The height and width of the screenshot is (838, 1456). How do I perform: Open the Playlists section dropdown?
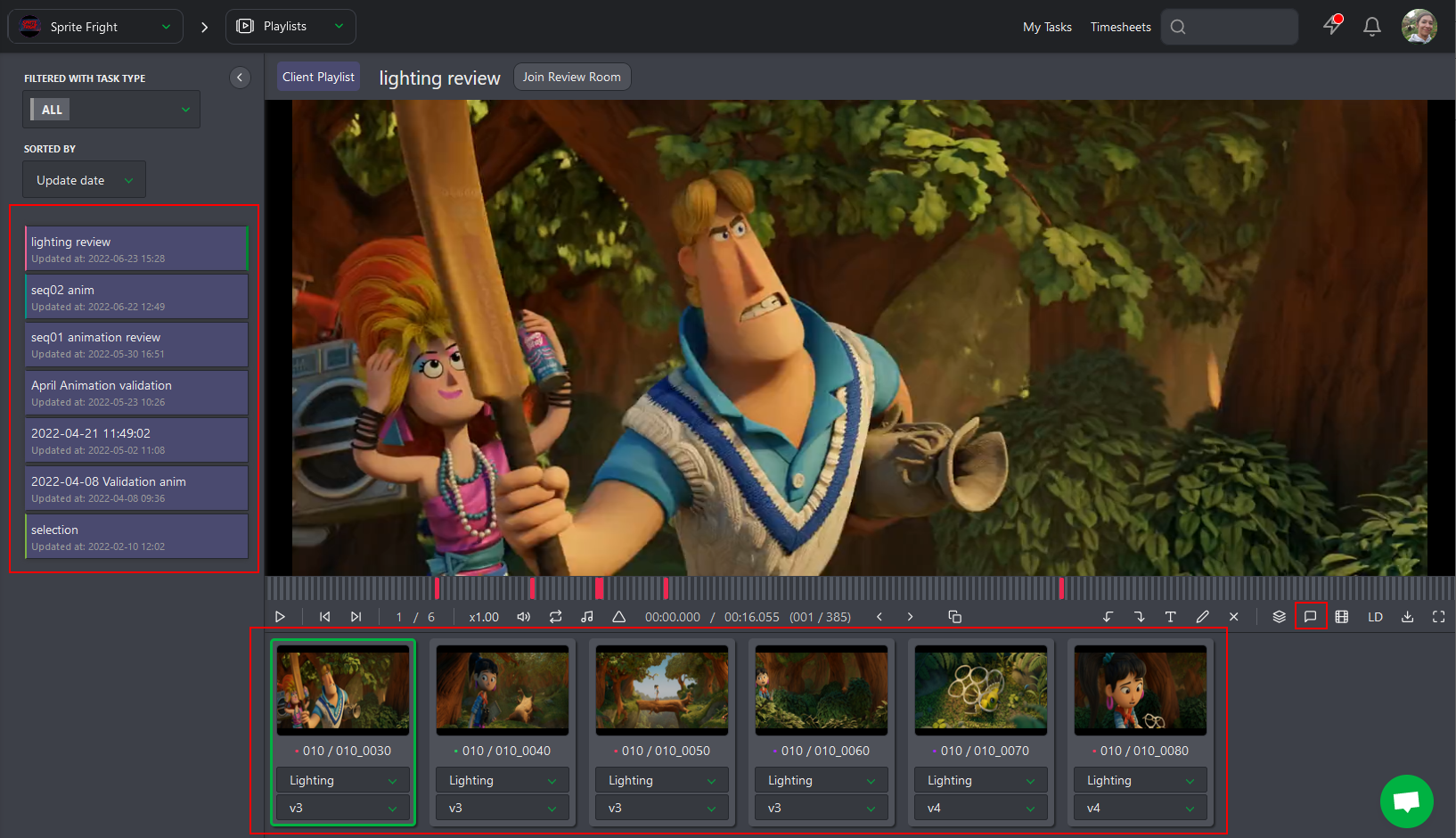tap(290, 27)
